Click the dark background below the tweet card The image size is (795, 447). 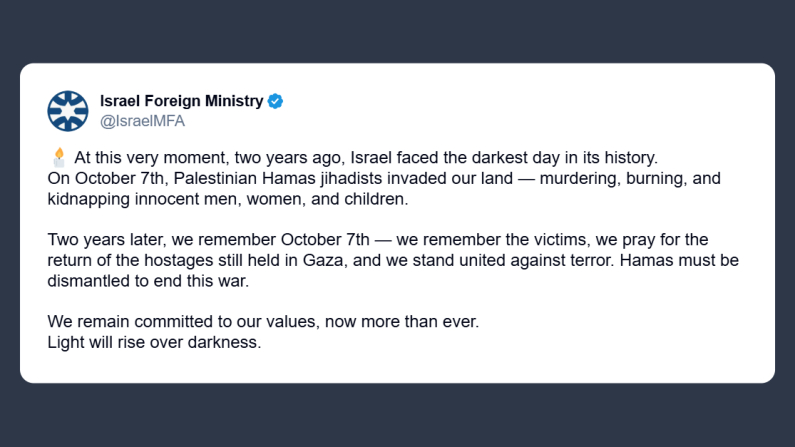[397, 415]
